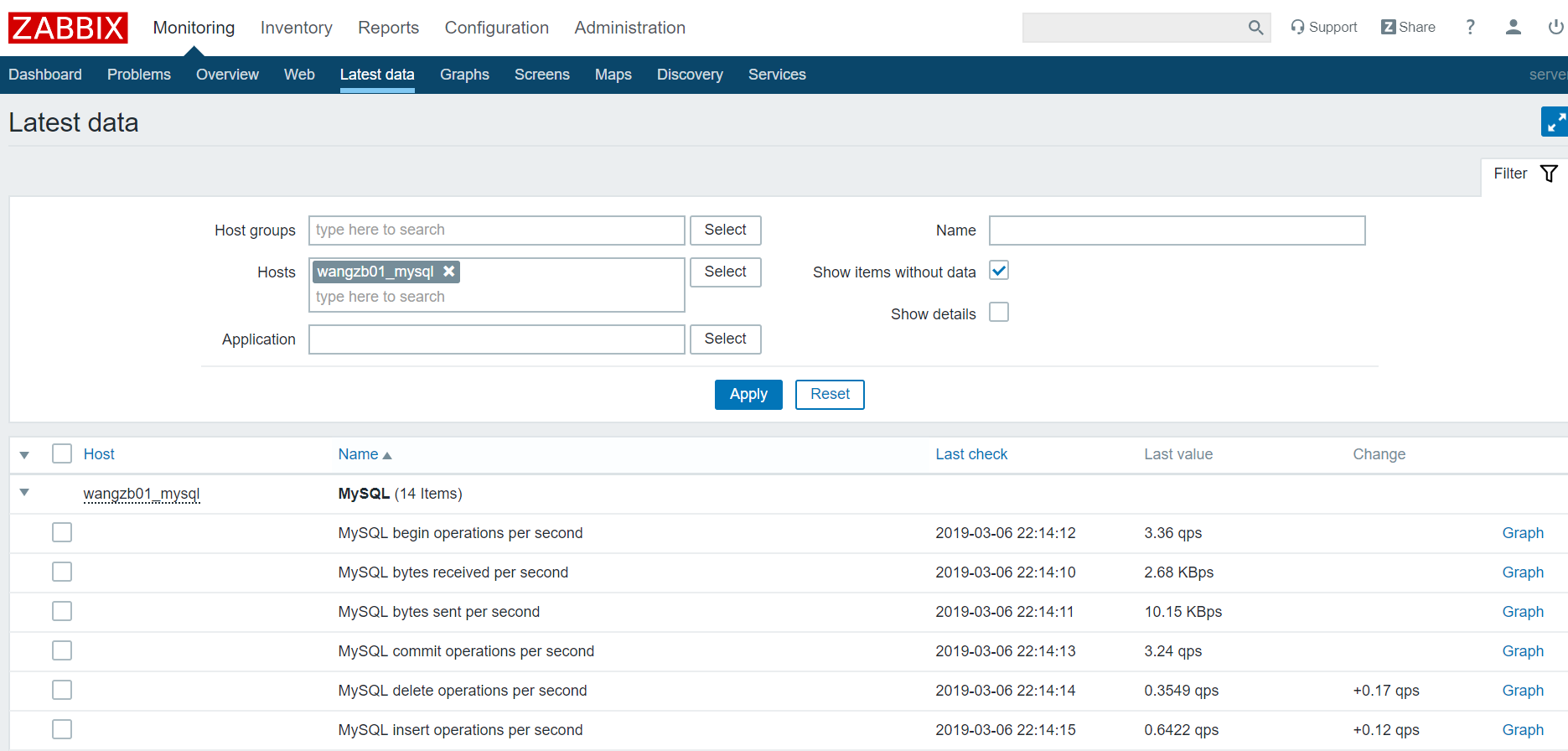Go to Graphs tab
1568x751 pixels.
tap(464, 75)
